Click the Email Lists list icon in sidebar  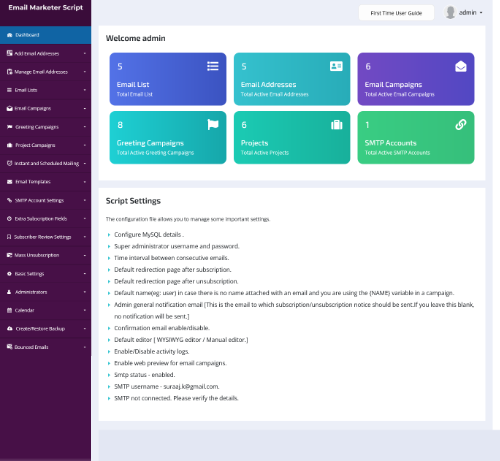pyautogui.click(x=10, y=90)
